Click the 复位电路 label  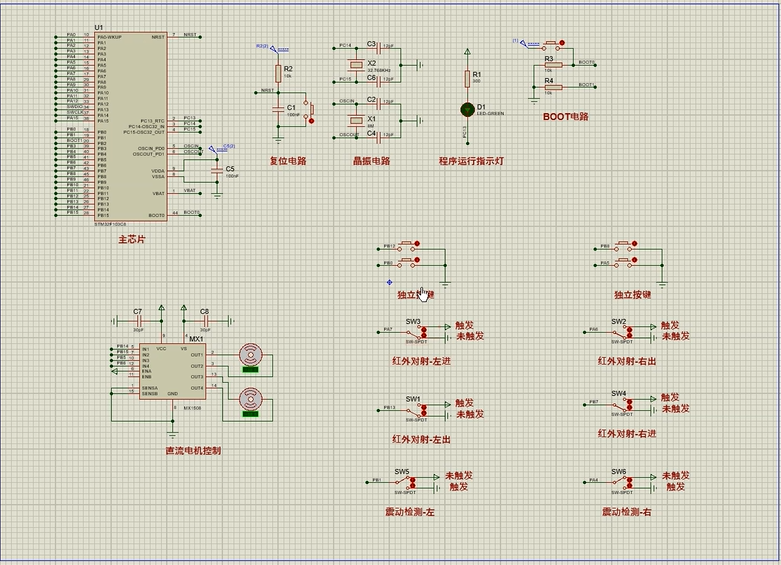pyautogui.click(x=288, y=161)
